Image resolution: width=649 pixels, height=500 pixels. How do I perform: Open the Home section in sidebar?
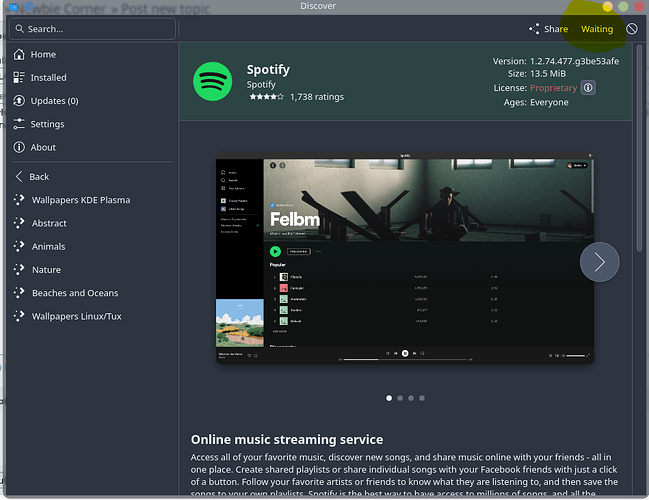[x=43, y=54]
